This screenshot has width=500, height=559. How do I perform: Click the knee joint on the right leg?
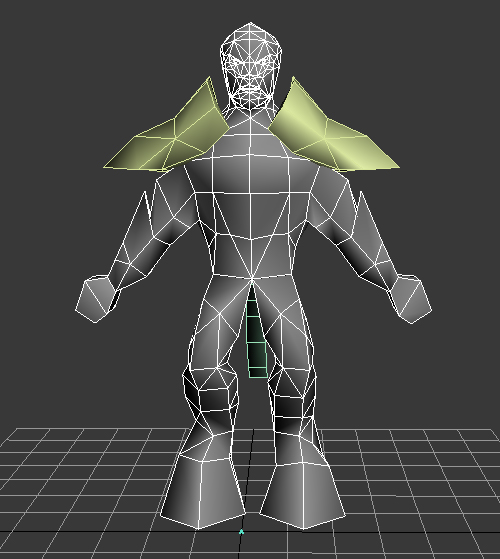[293, 399]
